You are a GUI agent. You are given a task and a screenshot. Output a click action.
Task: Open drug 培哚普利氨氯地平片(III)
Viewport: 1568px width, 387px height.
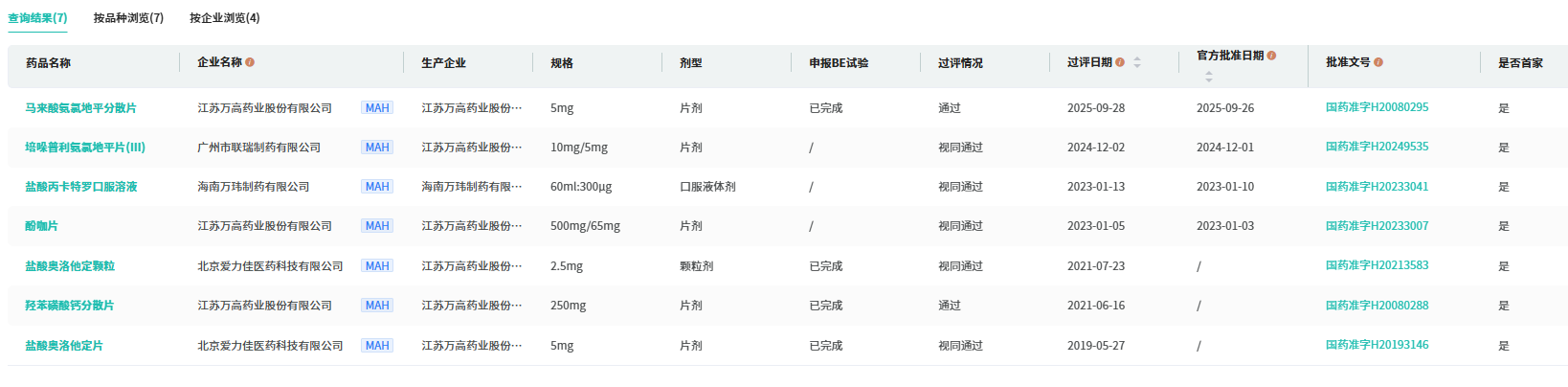85,148
